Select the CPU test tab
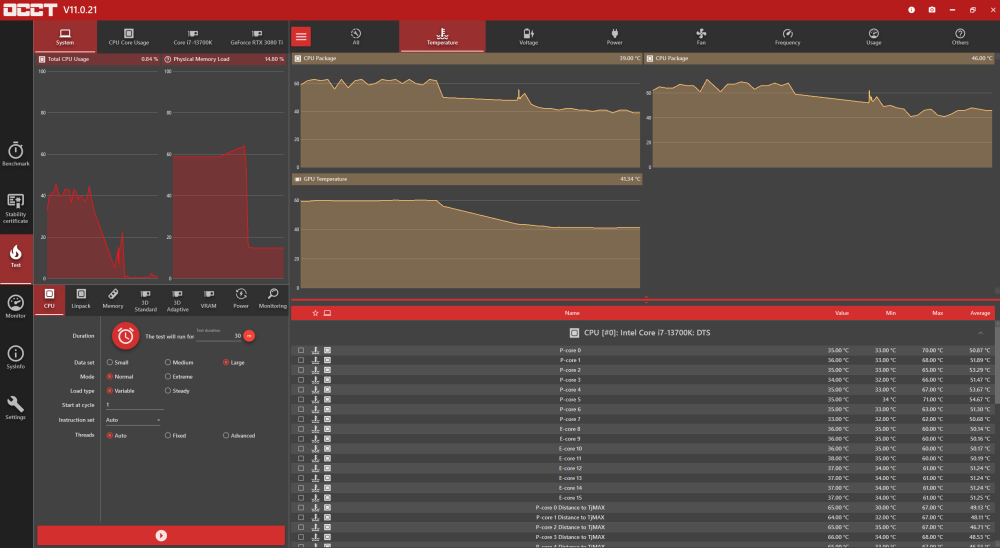1000x548 pixels. (x=49, y=299)
